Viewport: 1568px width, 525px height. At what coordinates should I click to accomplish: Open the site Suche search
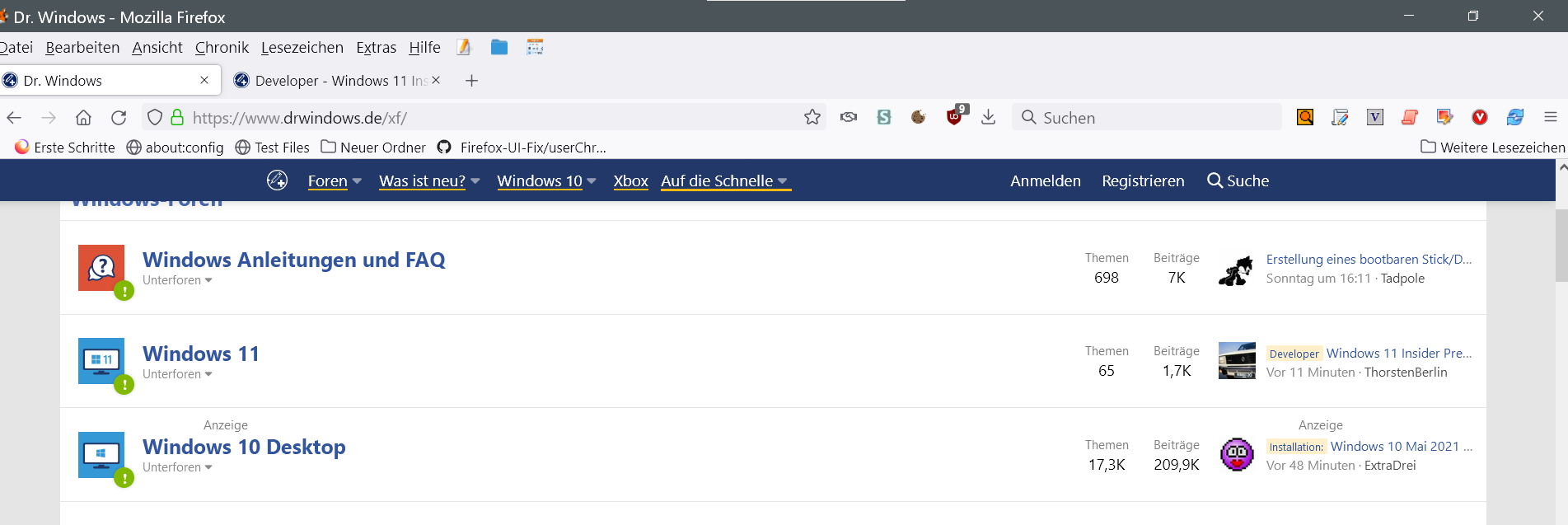[x=1238, y=180]
